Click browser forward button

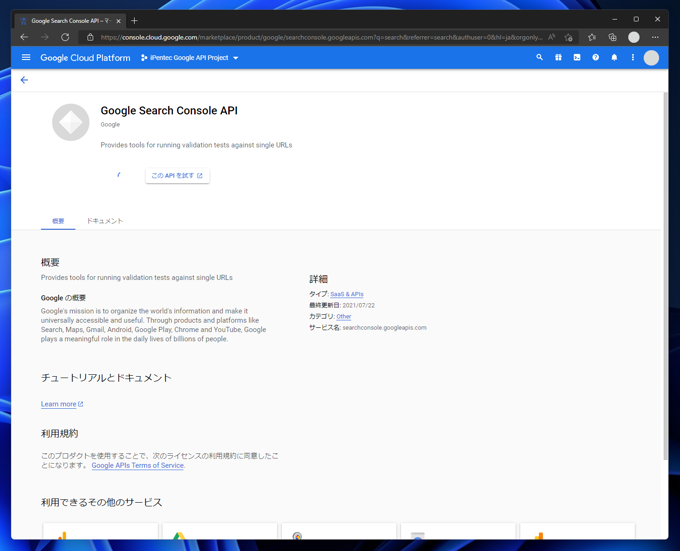[x=45, y=37]
